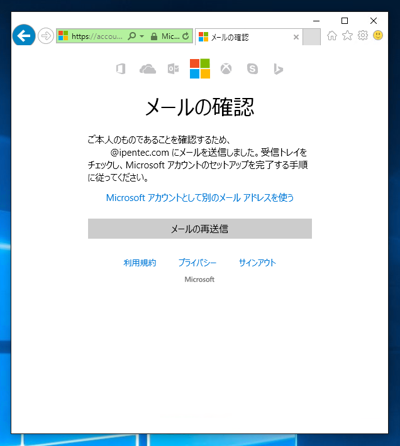This screenshot has width=400, height=446.
Task: Open the Tools gear icon
Action: point(363,35)
